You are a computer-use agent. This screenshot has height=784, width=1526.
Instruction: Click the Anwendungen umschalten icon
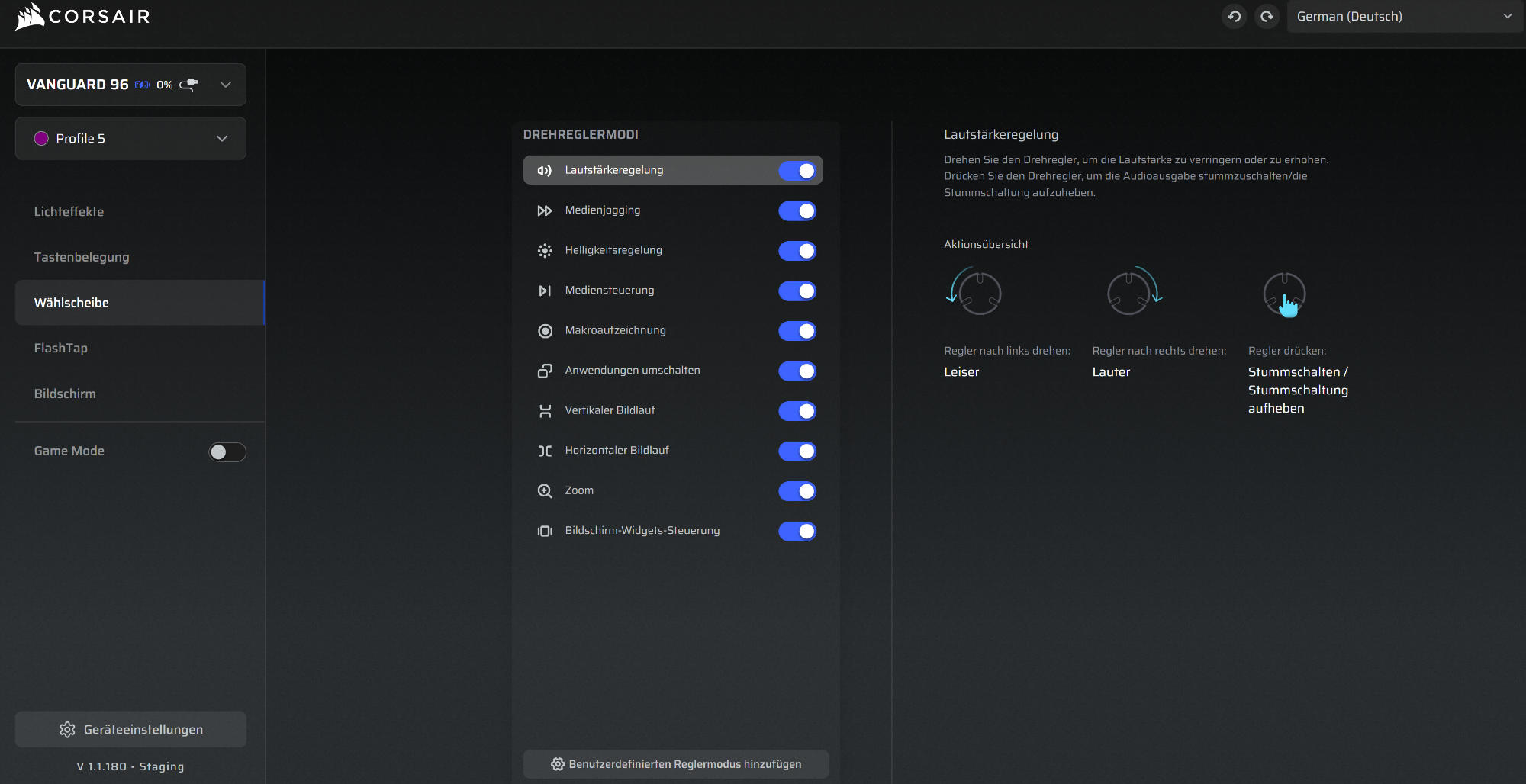[x=545, y=371]
